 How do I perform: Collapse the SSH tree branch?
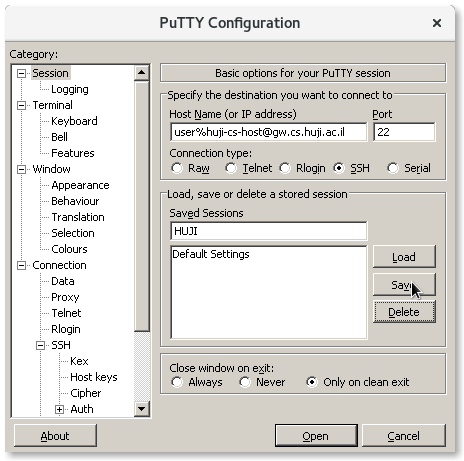40,345
